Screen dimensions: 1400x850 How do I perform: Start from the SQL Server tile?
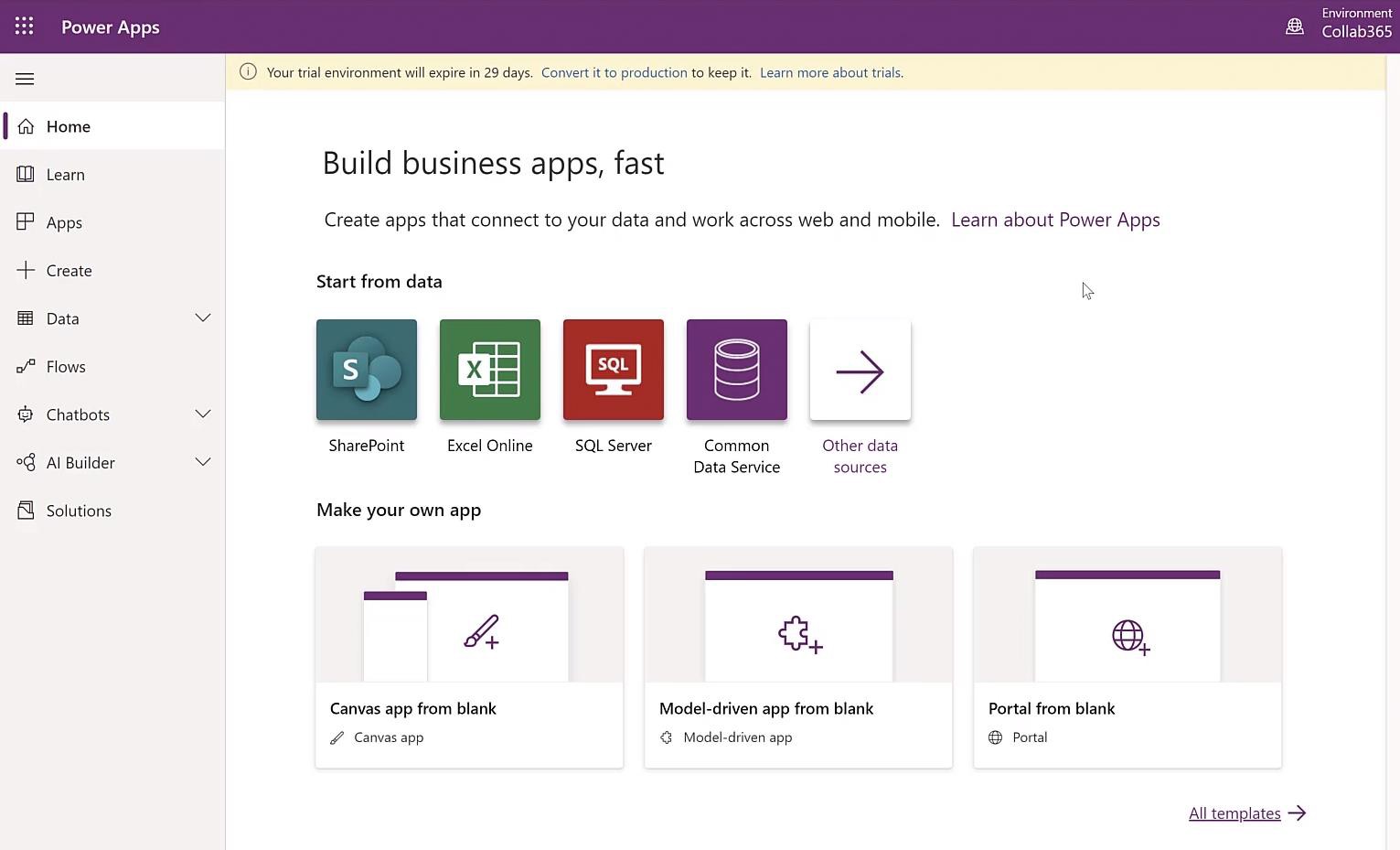coord(614,370)
